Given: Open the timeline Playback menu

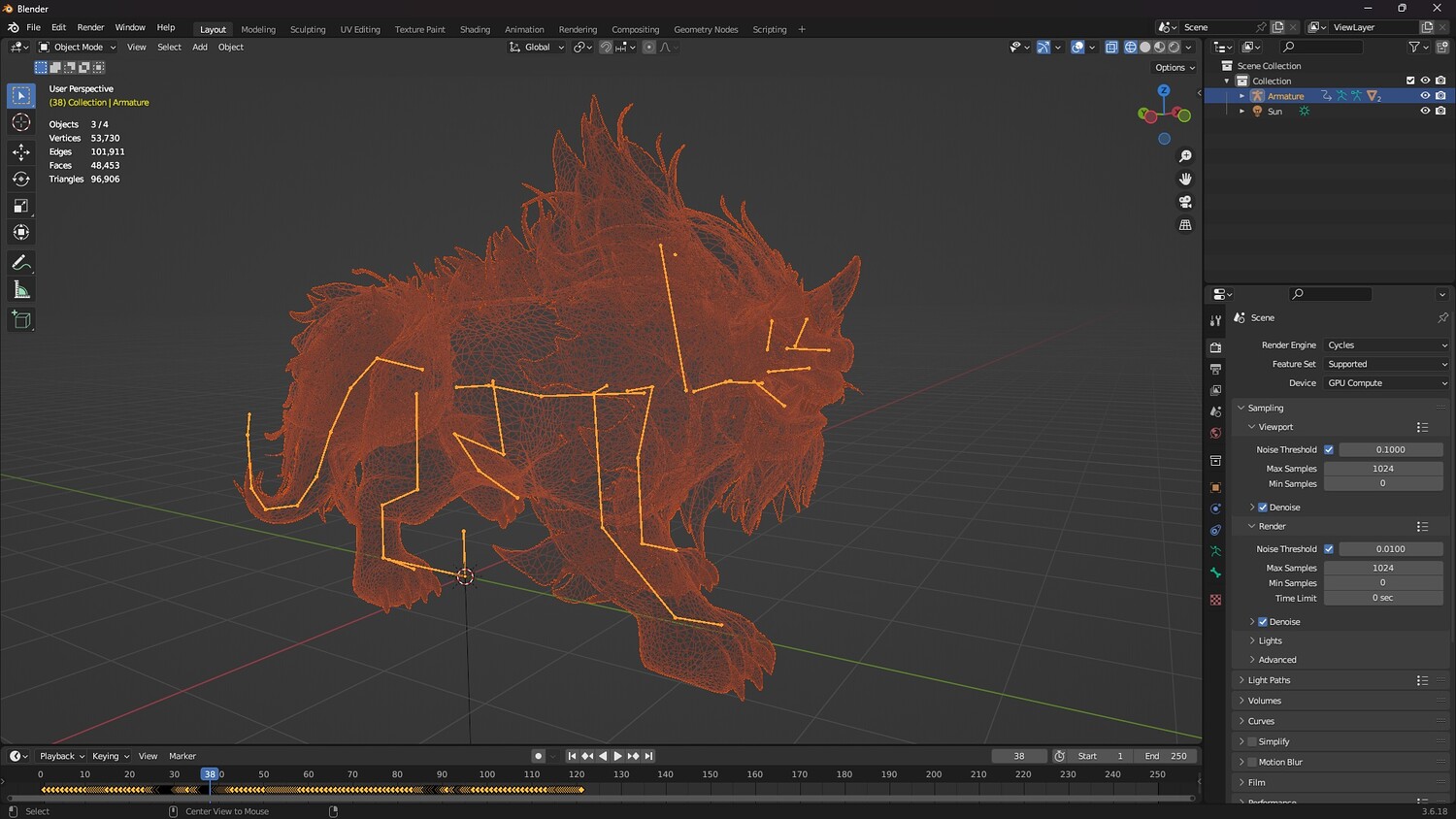Looking at the screenshot, I should click(61, 756).
